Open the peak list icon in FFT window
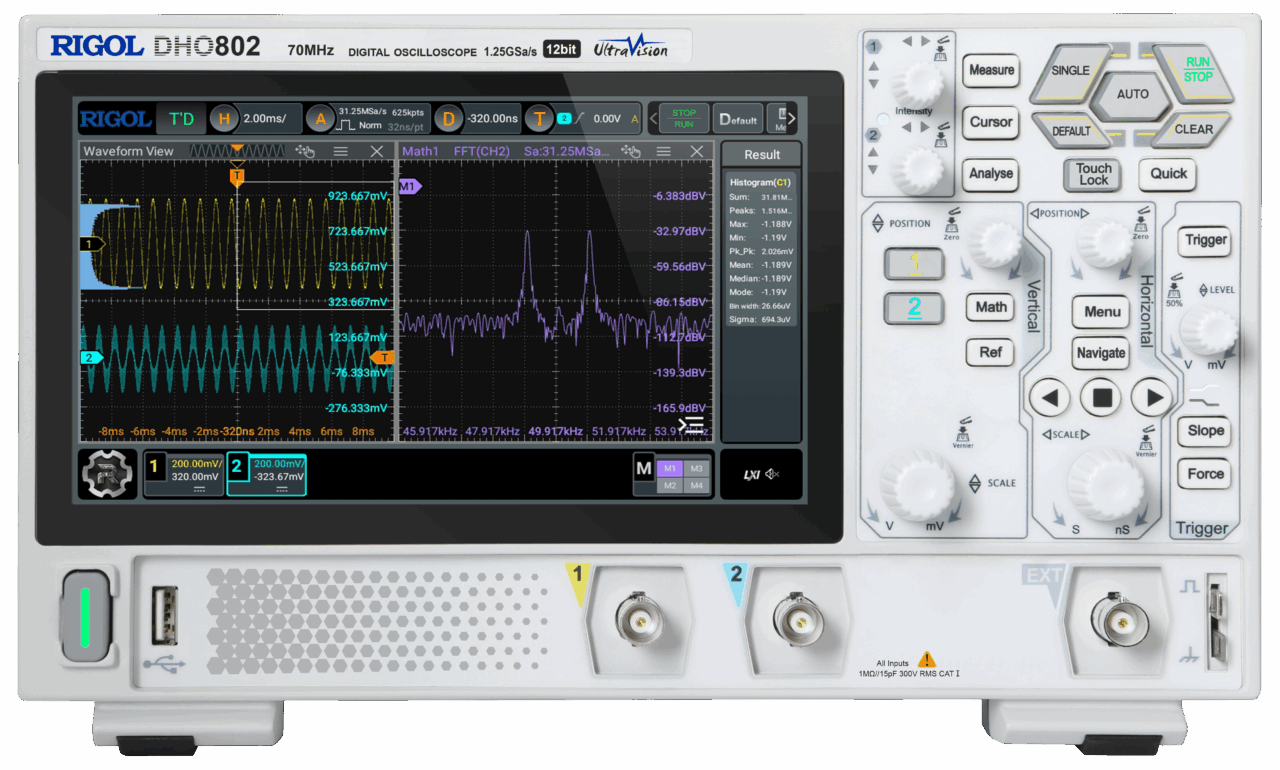This screenshot has width=1280, height=770. (691, 426)
